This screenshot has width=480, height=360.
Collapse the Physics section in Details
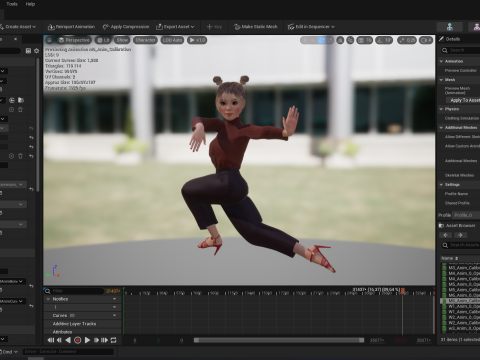(x=441, y=109)
